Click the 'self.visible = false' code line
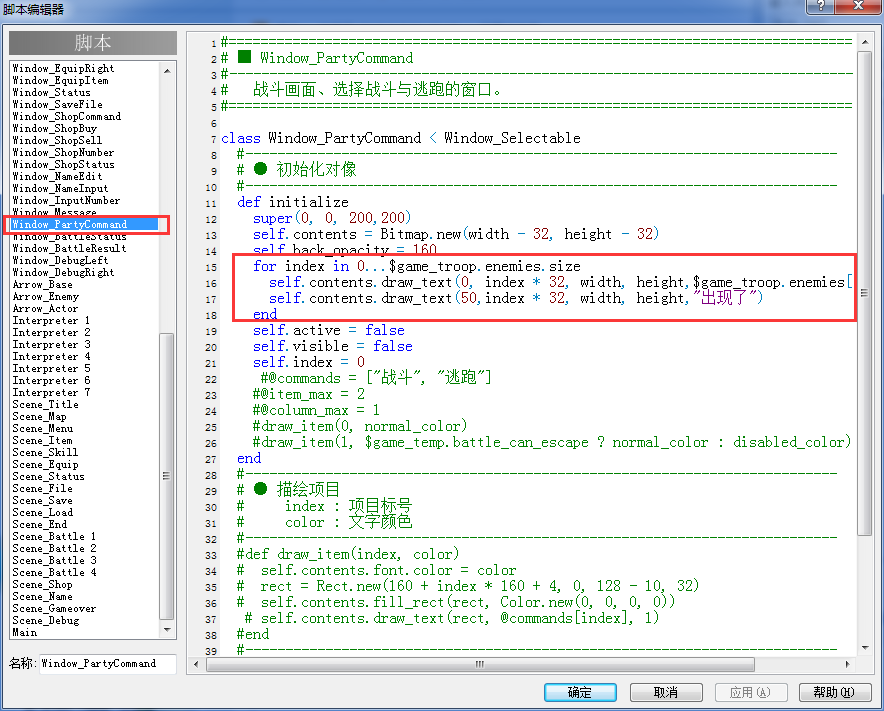This screenshot has width=884, height=711. click(333, 346)
